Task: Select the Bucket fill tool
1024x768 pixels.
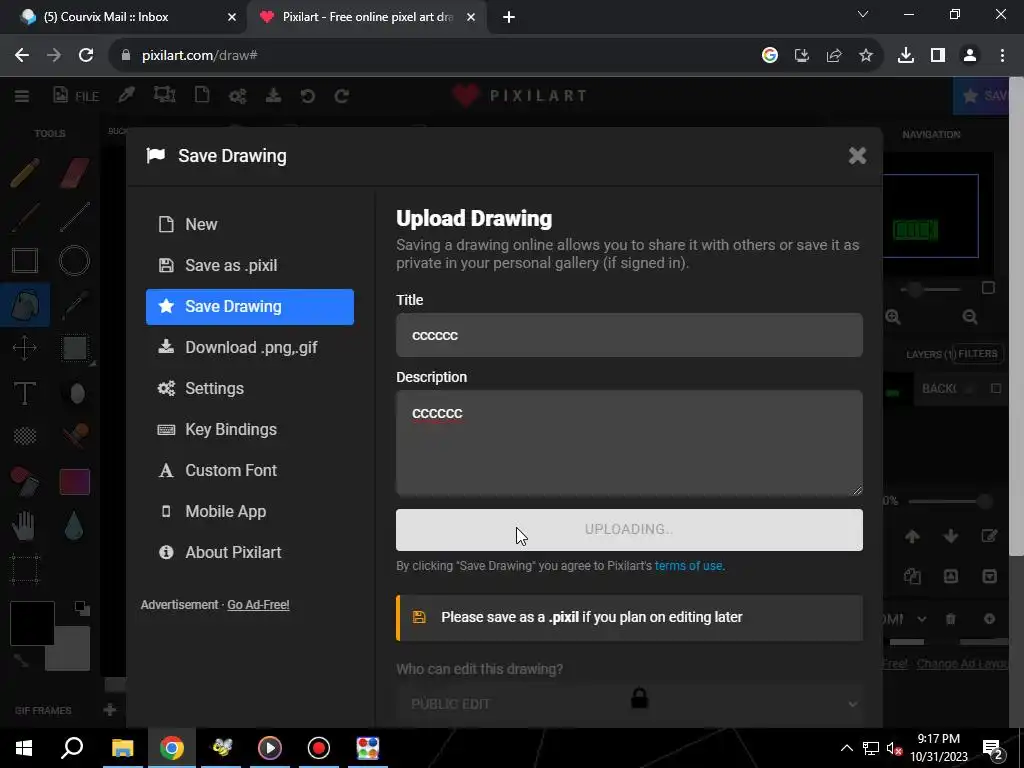Action: click(x=25, y=304)
